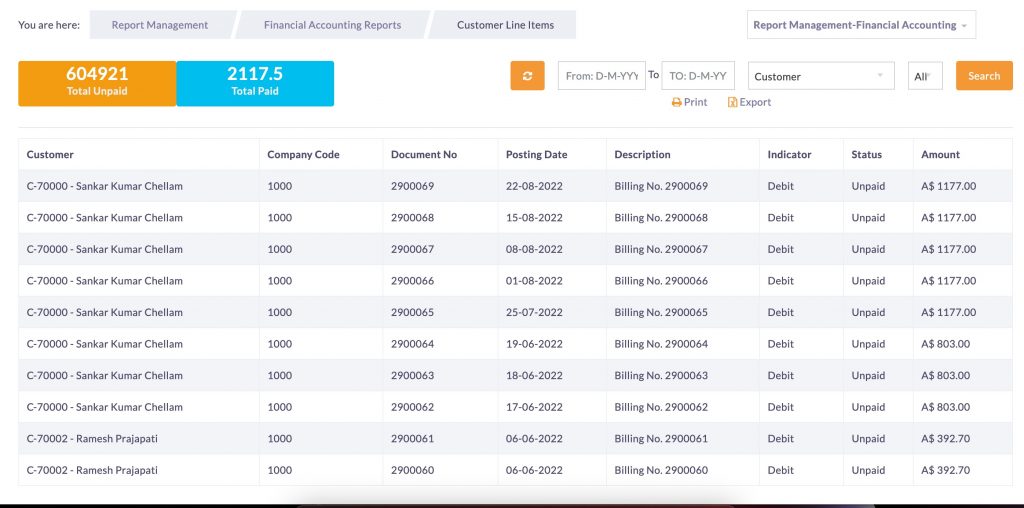1024x508 pixels.
Task: Click the Total Unpaid 604921 tile
Action: click(97, 83)
